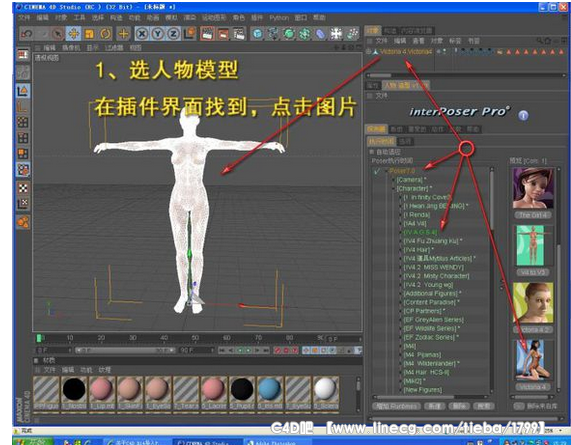Viewport: 571px width, 445px height.
Task: Click the blue material sphere swatch
Action: tap(270, 389)
